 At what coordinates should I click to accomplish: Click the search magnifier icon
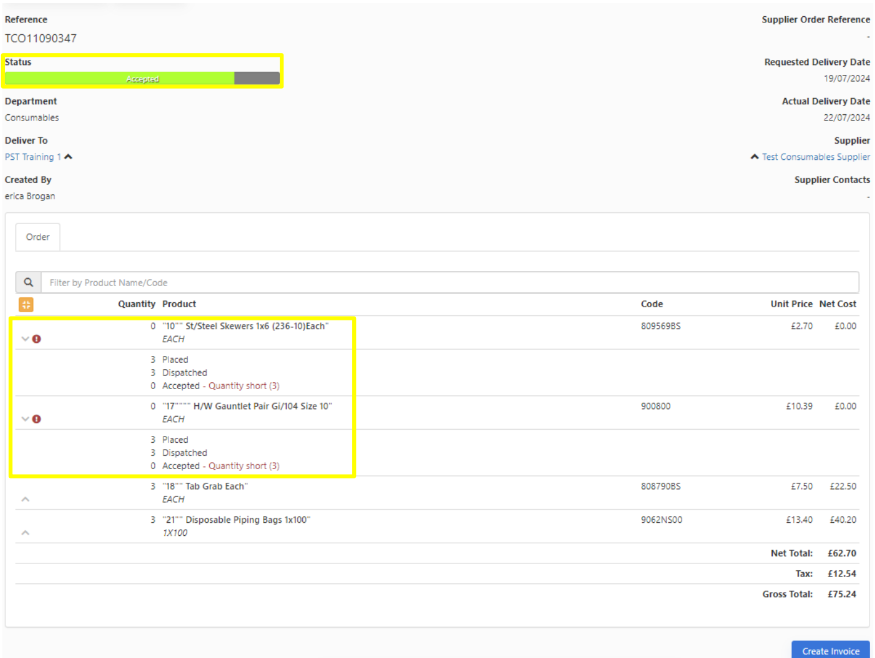28,283
